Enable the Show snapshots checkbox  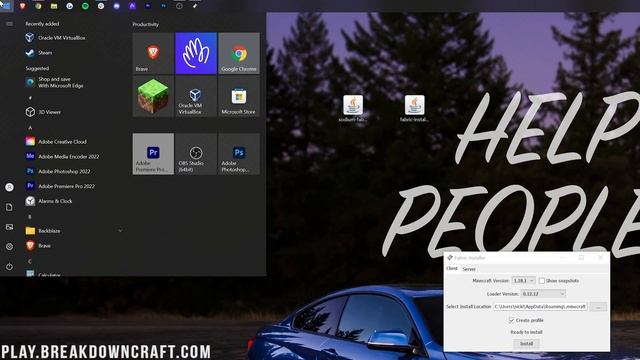point(542,281)
